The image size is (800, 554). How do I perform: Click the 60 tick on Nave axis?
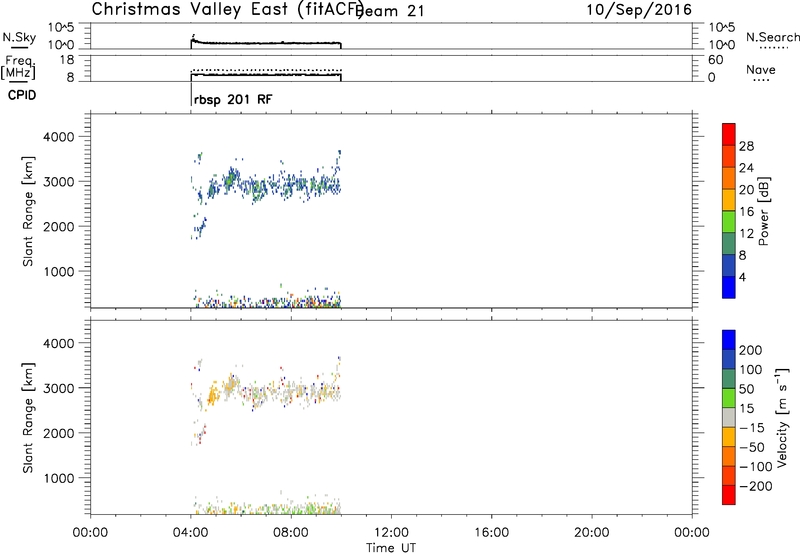715,60
